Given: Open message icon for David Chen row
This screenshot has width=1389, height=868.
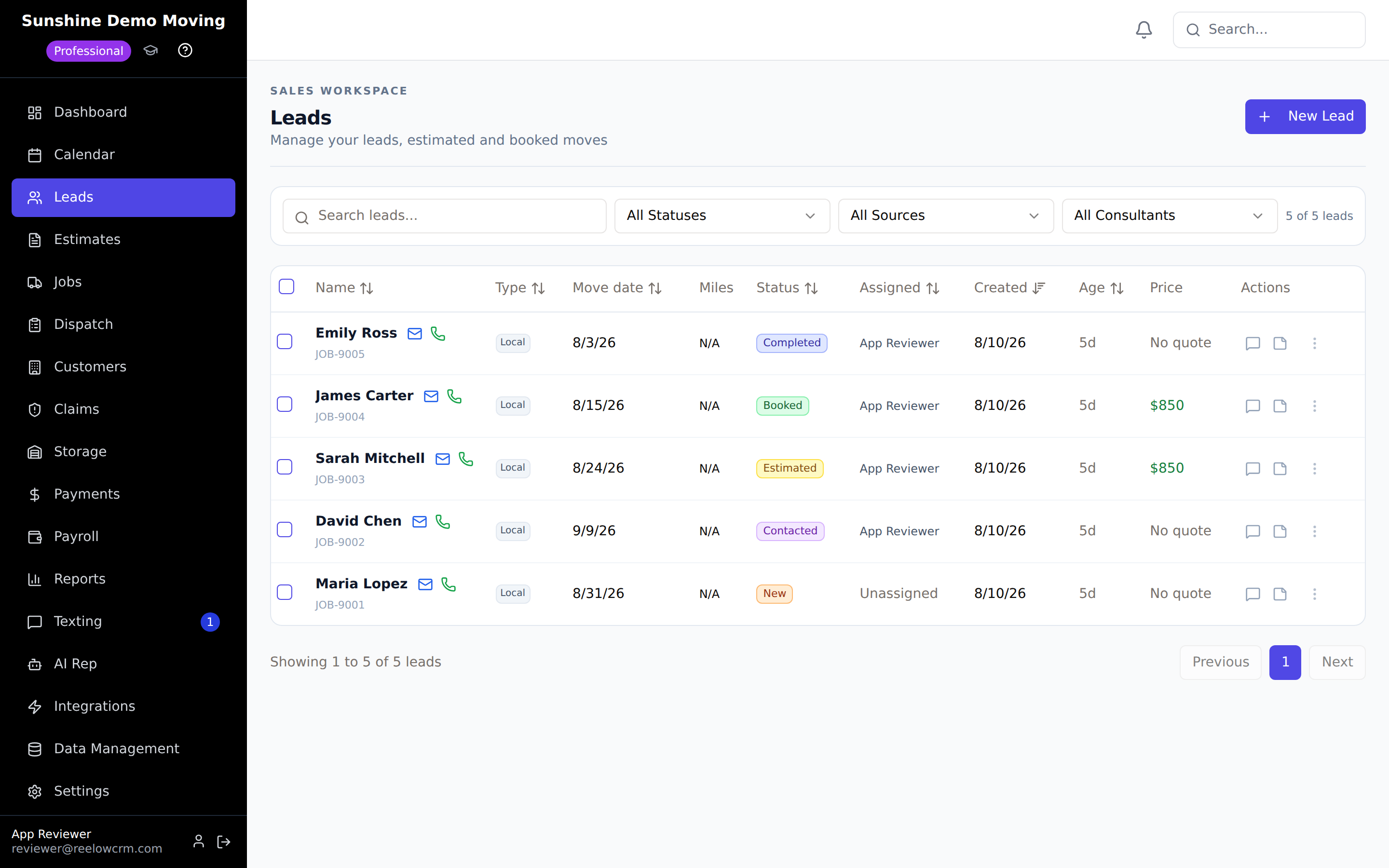Looking at the screenshot, I should pos(1253,531).
